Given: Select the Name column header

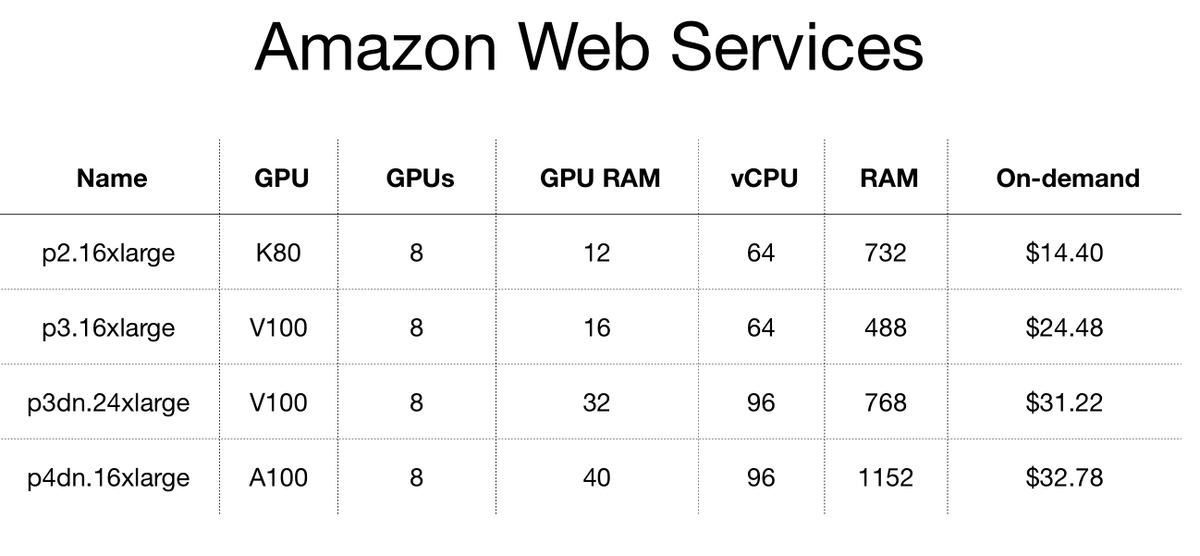Looking at the screenshot, I should point(111,178).
